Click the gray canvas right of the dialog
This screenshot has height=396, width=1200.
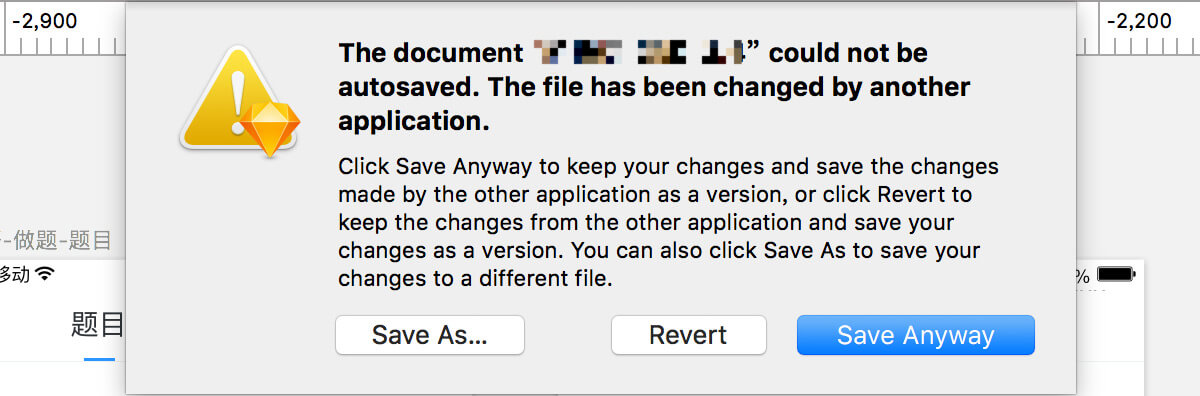(1138, 150)
